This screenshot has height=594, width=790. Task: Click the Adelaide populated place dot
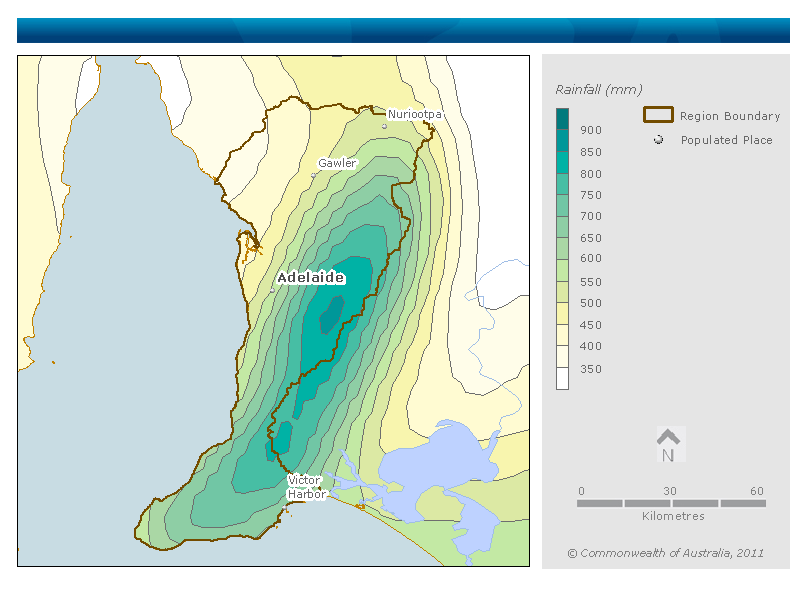[273, 291]
